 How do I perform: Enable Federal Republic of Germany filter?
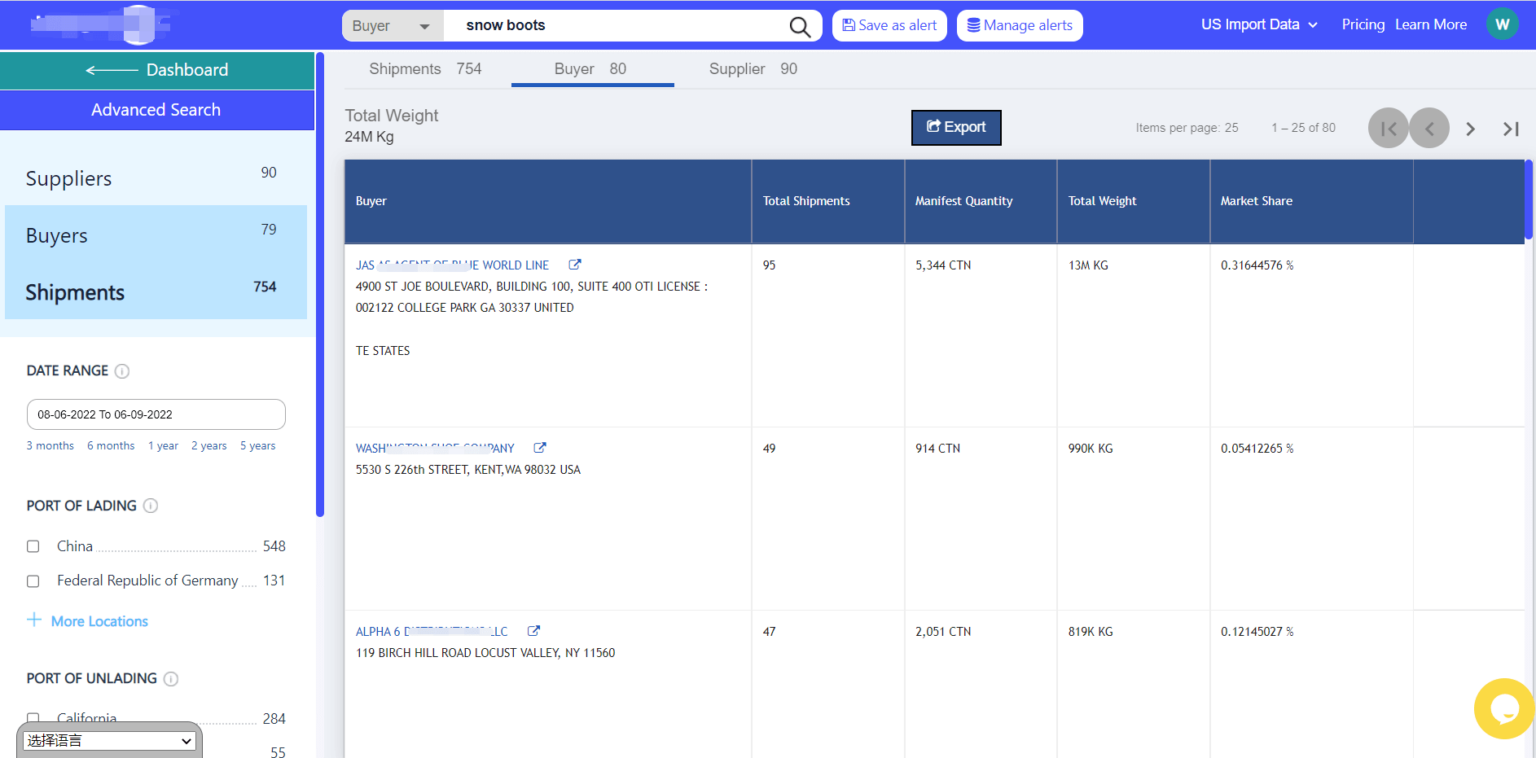click(33, 581)
